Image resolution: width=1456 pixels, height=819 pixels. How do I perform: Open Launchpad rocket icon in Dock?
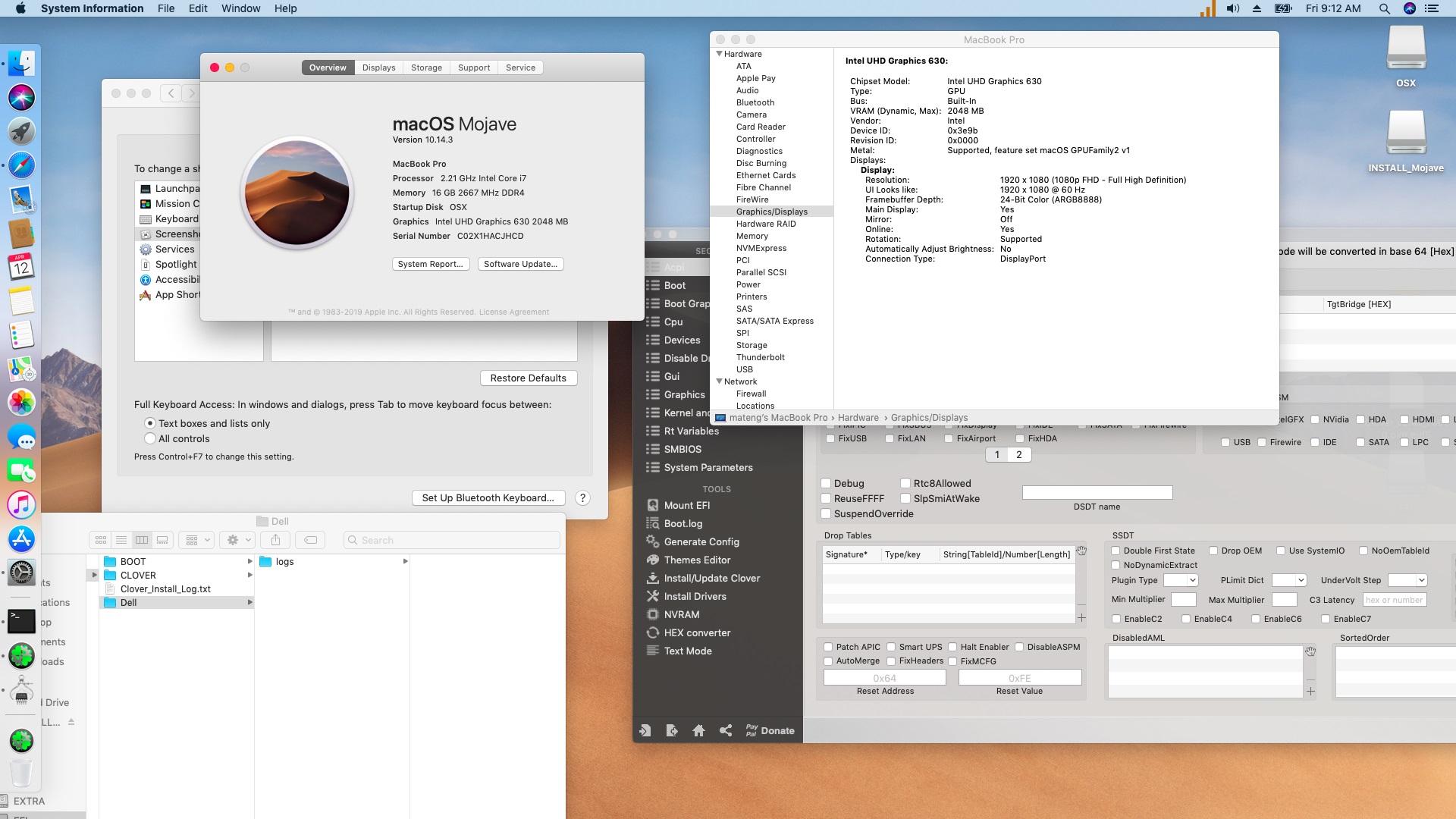[x=21, y=131]
